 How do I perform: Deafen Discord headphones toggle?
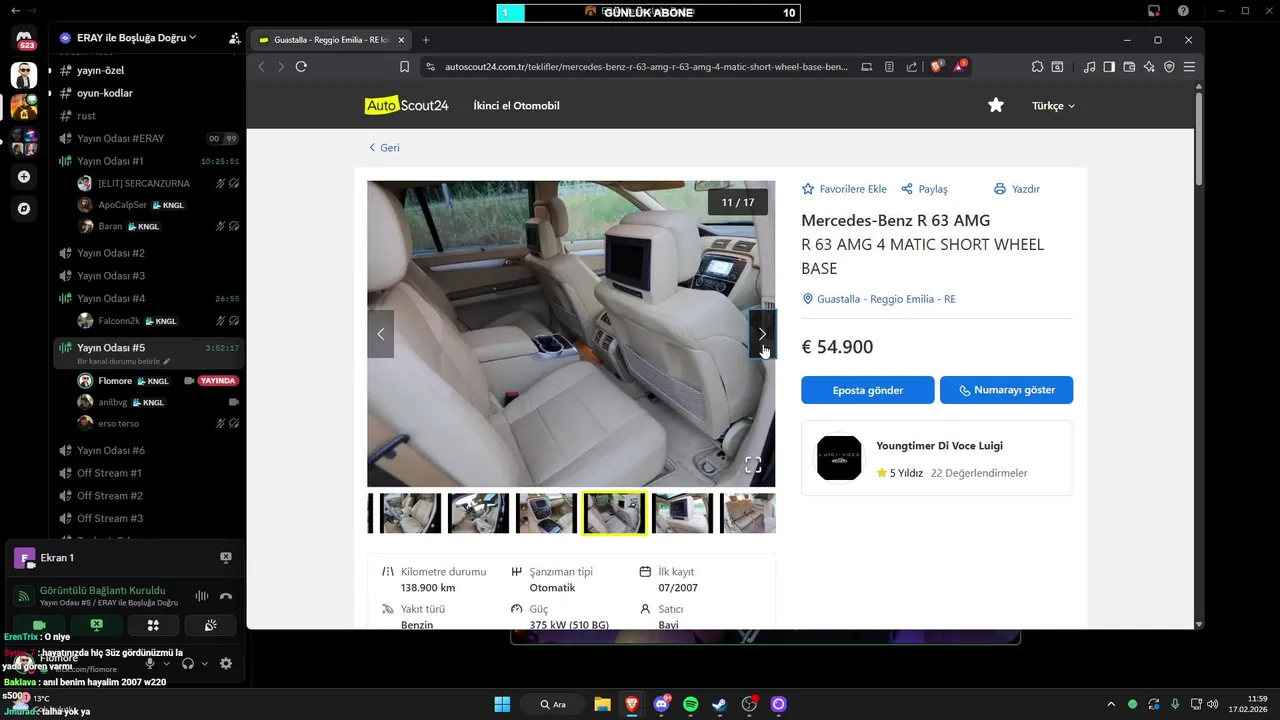click(188, 663)
